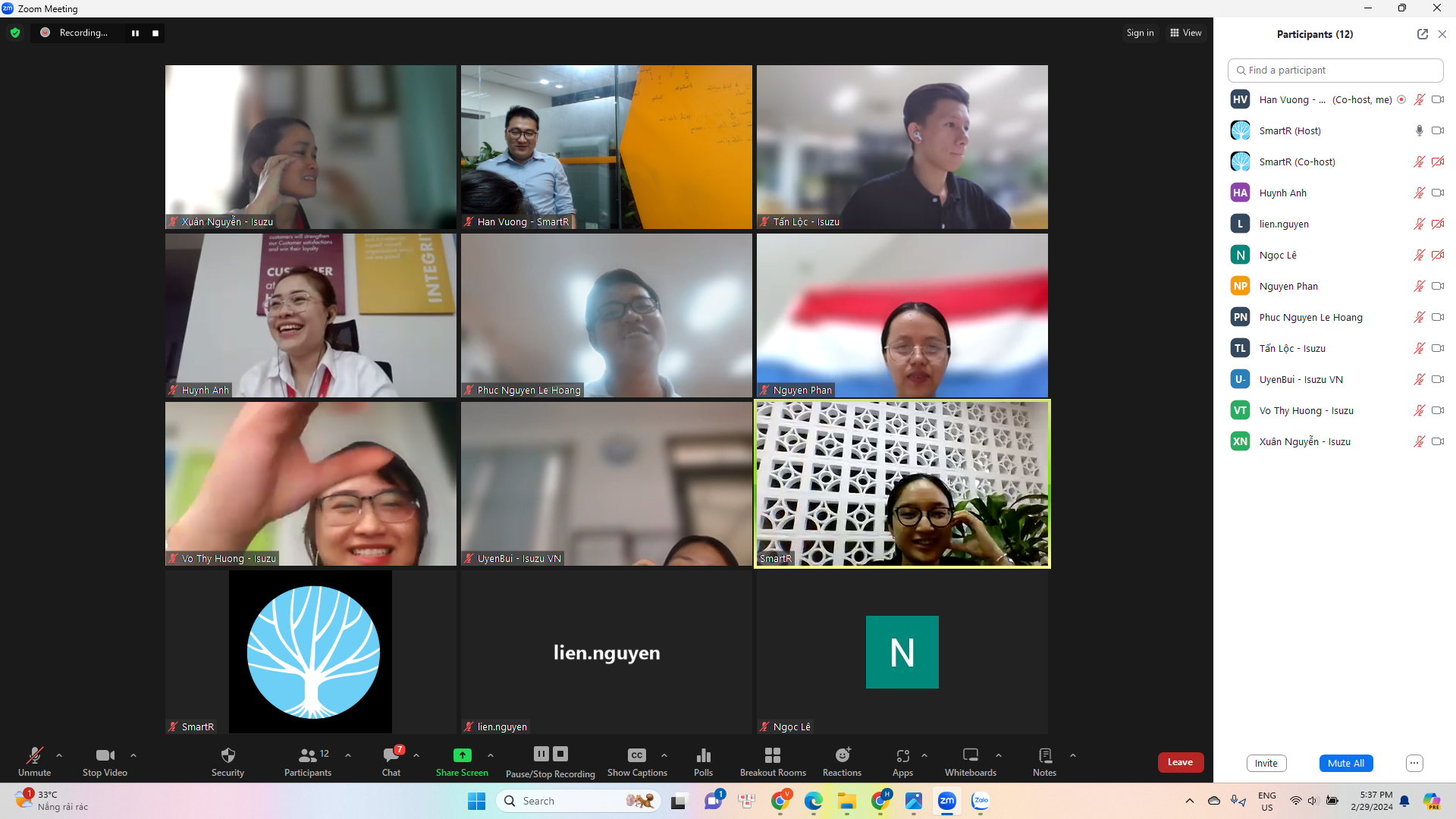
Task: Click the red Leave button
Action: 1180,762
